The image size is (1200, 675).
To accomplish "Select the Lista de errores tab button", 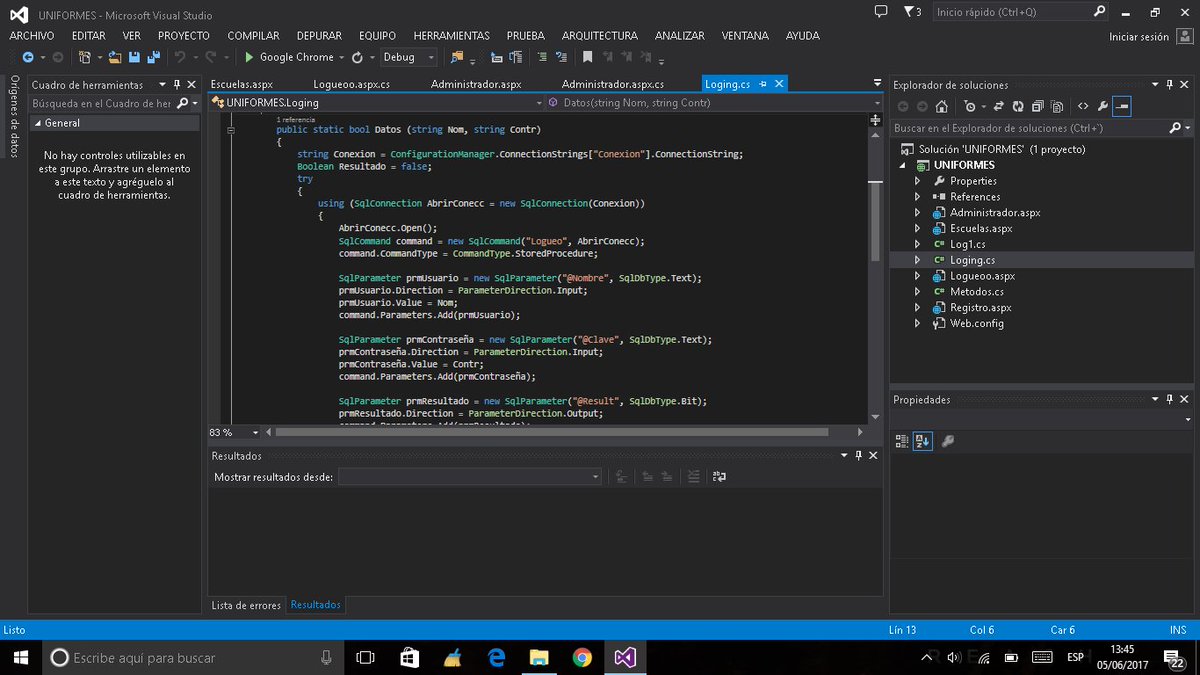I will click(245, 605).
